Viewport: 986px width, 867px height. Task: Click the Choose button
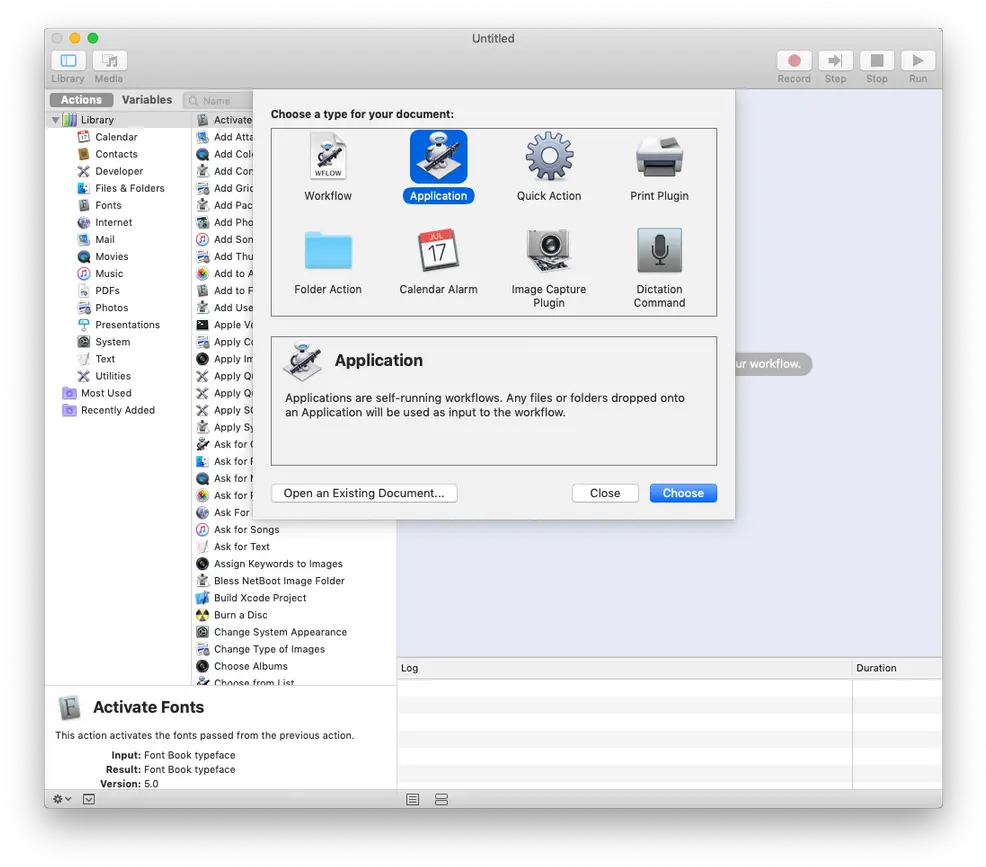(683, 493)
